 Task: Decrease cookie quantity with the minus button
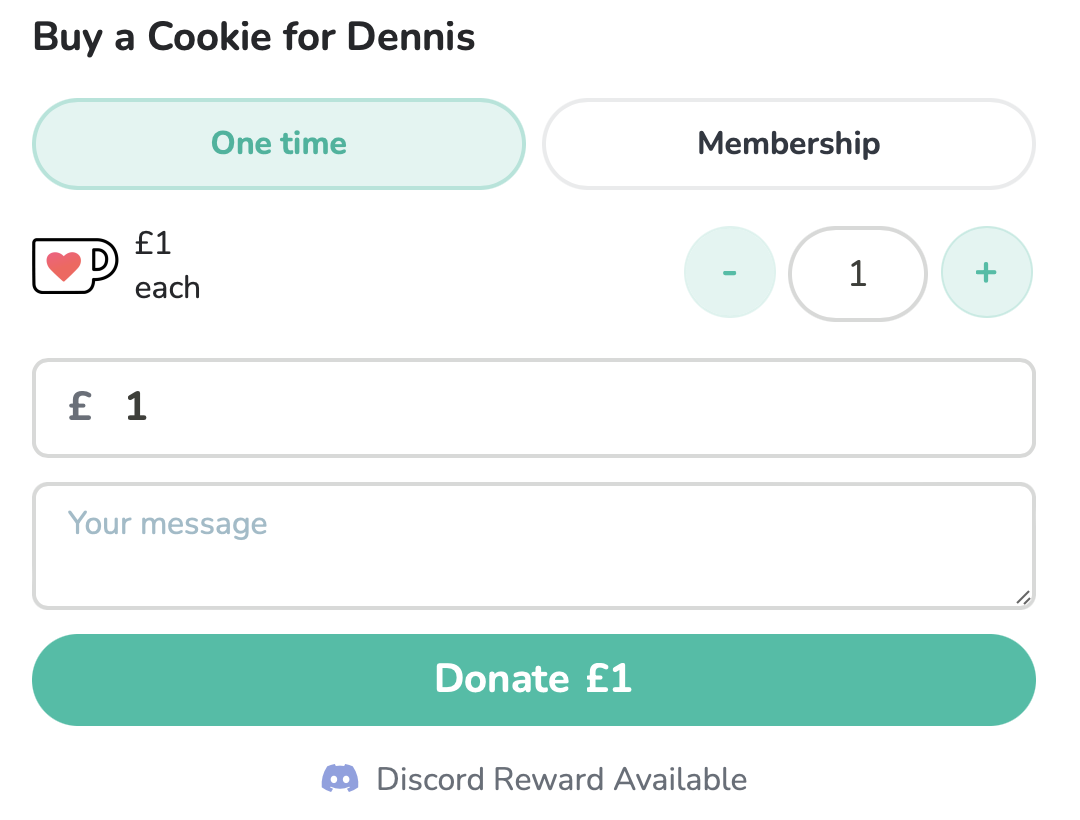(729, 272)
